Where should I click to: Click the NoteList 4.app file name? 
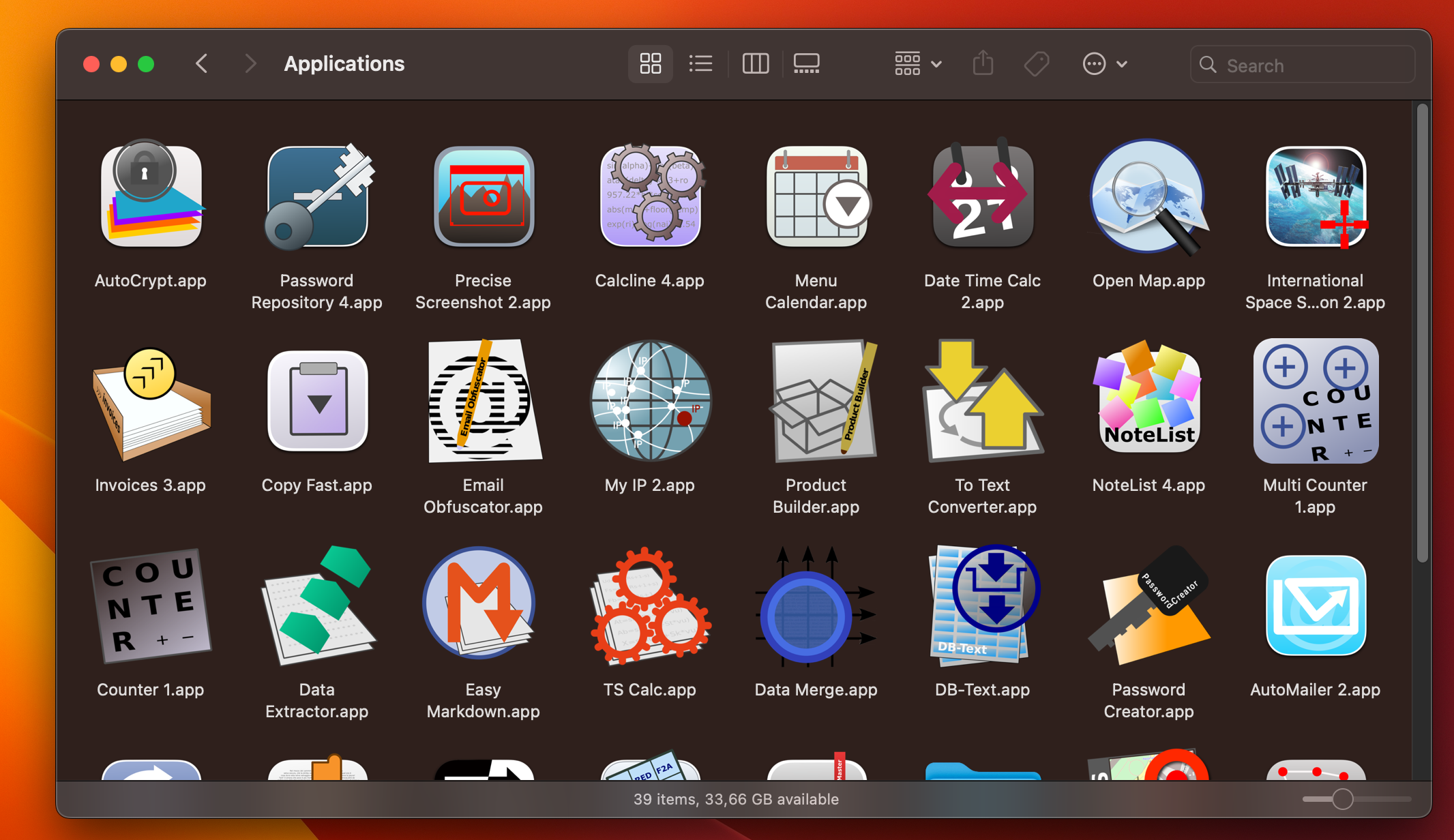pos(1149,485)
